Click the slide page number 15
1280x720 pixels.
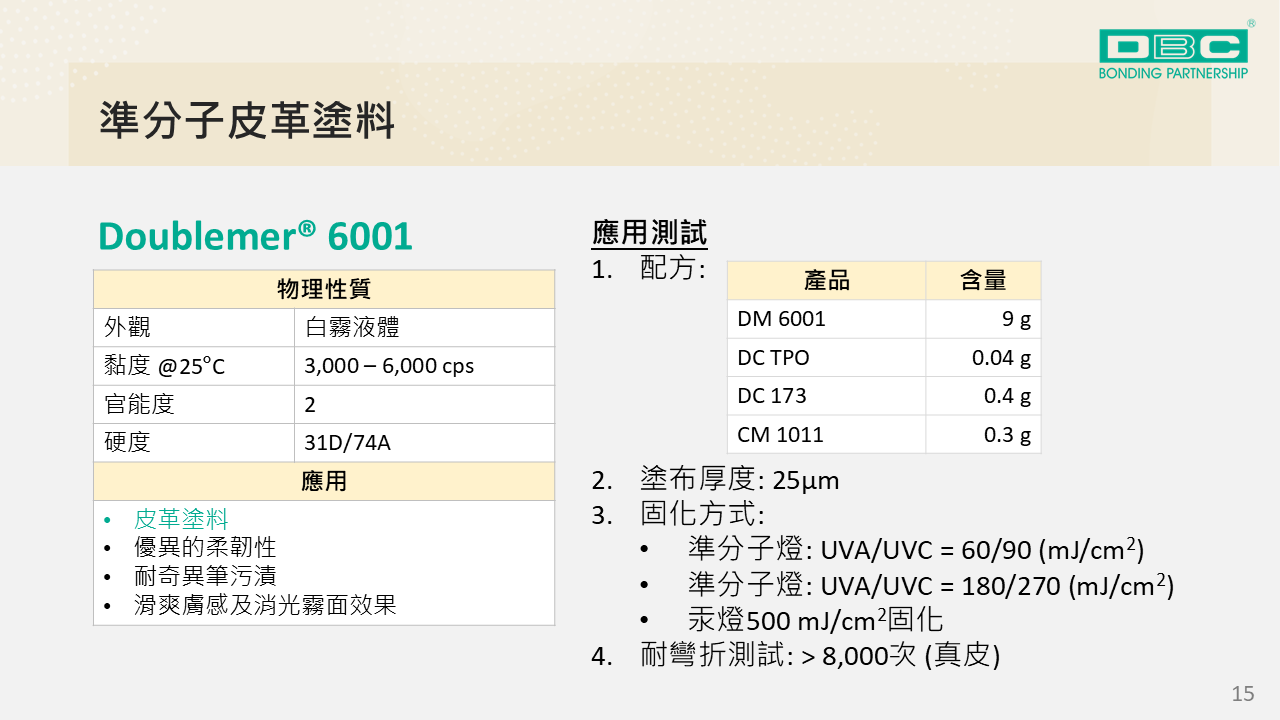(x=1242, y=694)
